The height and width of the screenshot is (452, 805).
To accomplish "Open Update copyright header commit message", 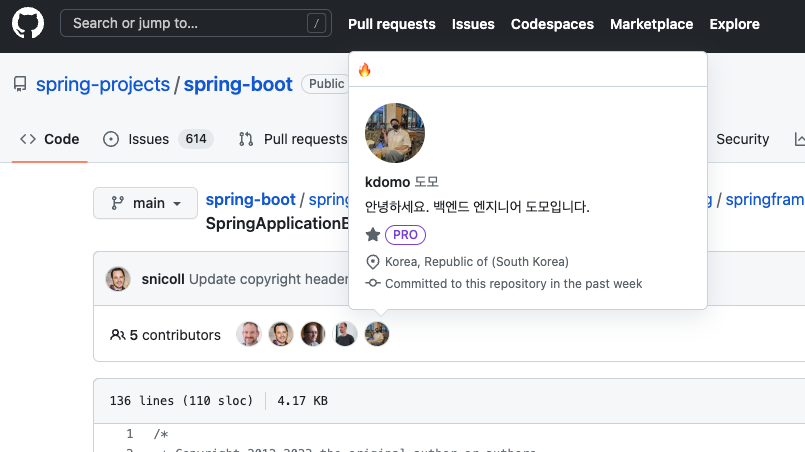I will 269,279.
